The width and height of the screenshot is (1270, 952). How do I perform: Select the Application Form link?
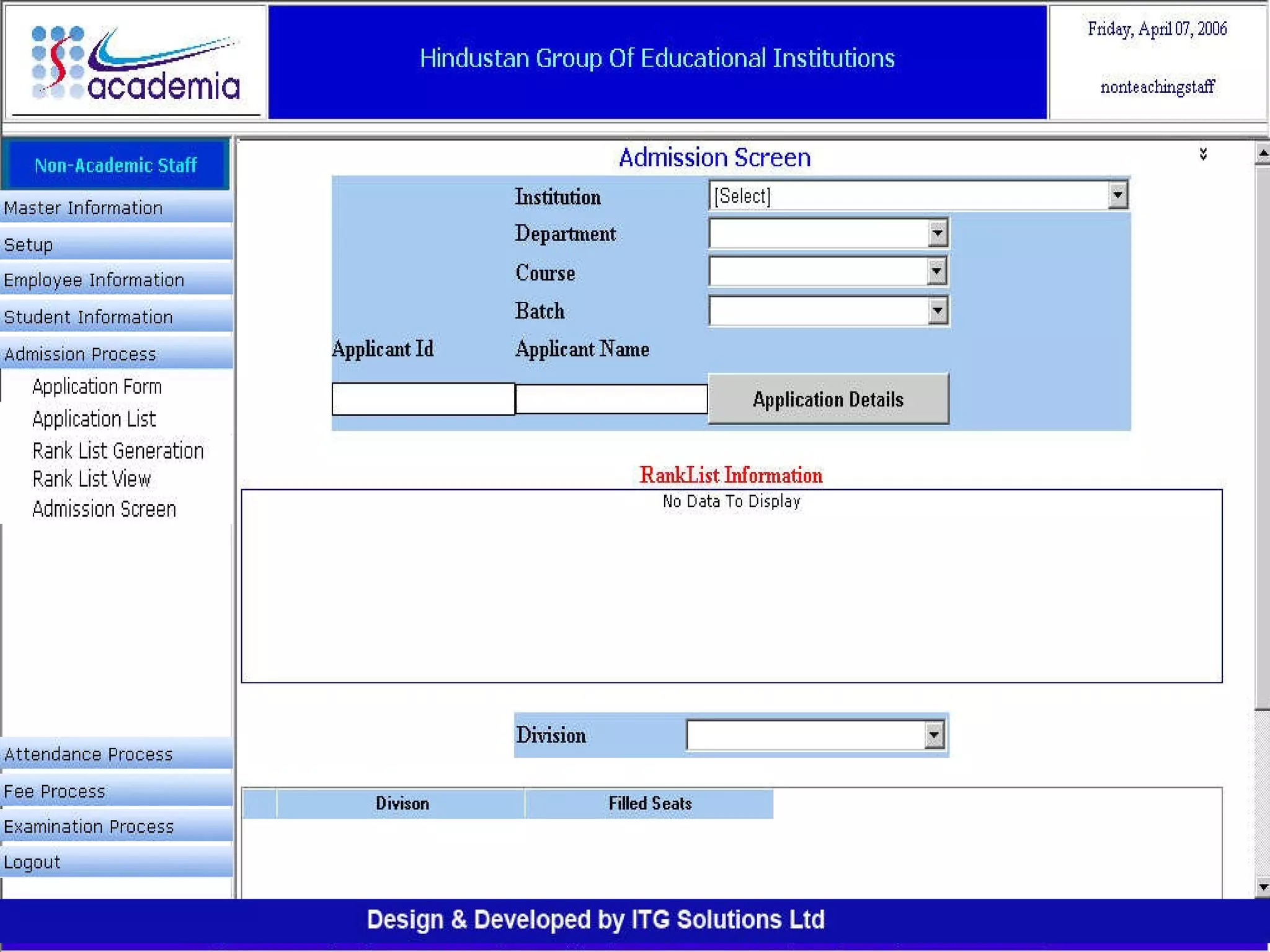pos(97,387)
